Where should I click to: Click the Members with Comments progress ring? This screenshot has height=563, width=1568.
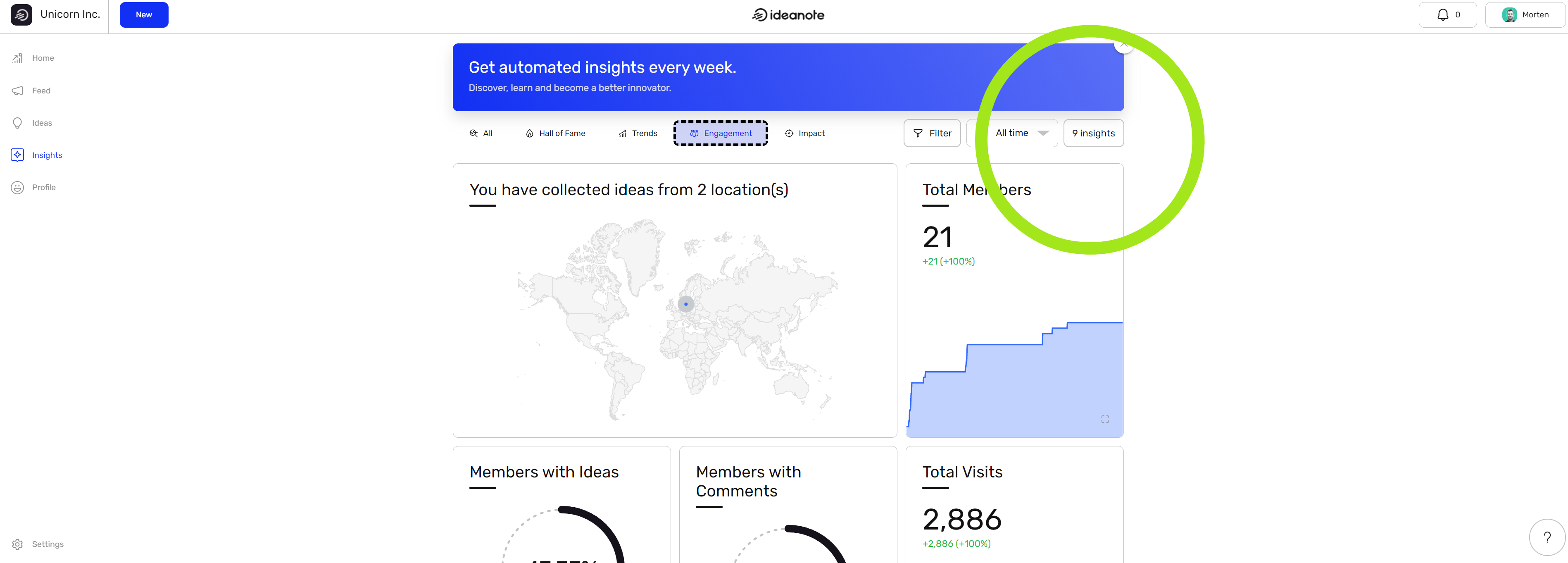pyautogui.click(x=789, y=544)
